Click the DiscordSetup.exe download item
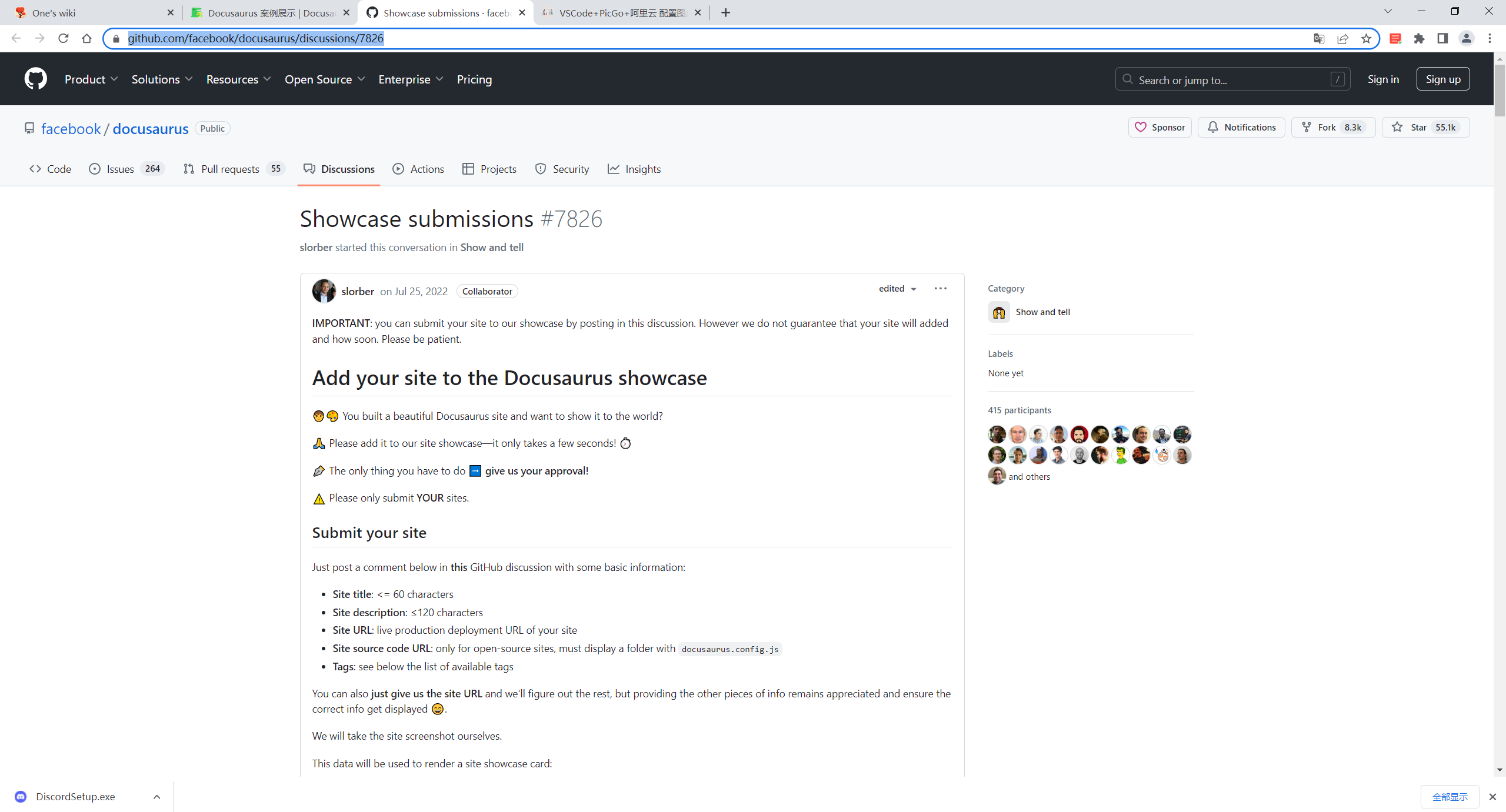 point(75,797)
